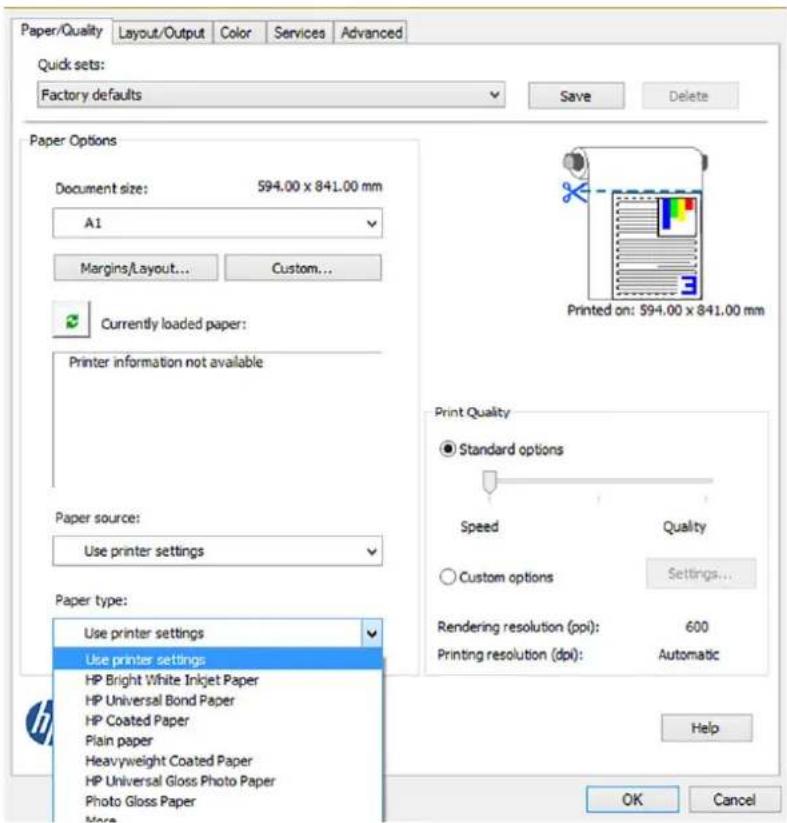
Task: Click the Quality end of slider track
Action: (706, 480)
